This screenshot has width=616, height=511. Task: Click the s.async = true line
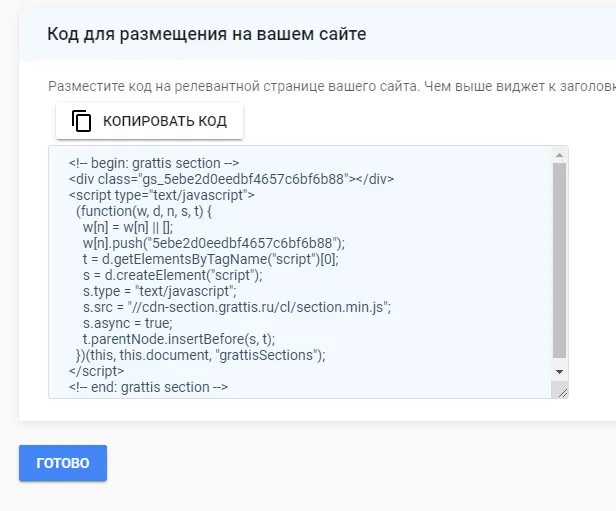pyautogui.click(x=128, y=323)
